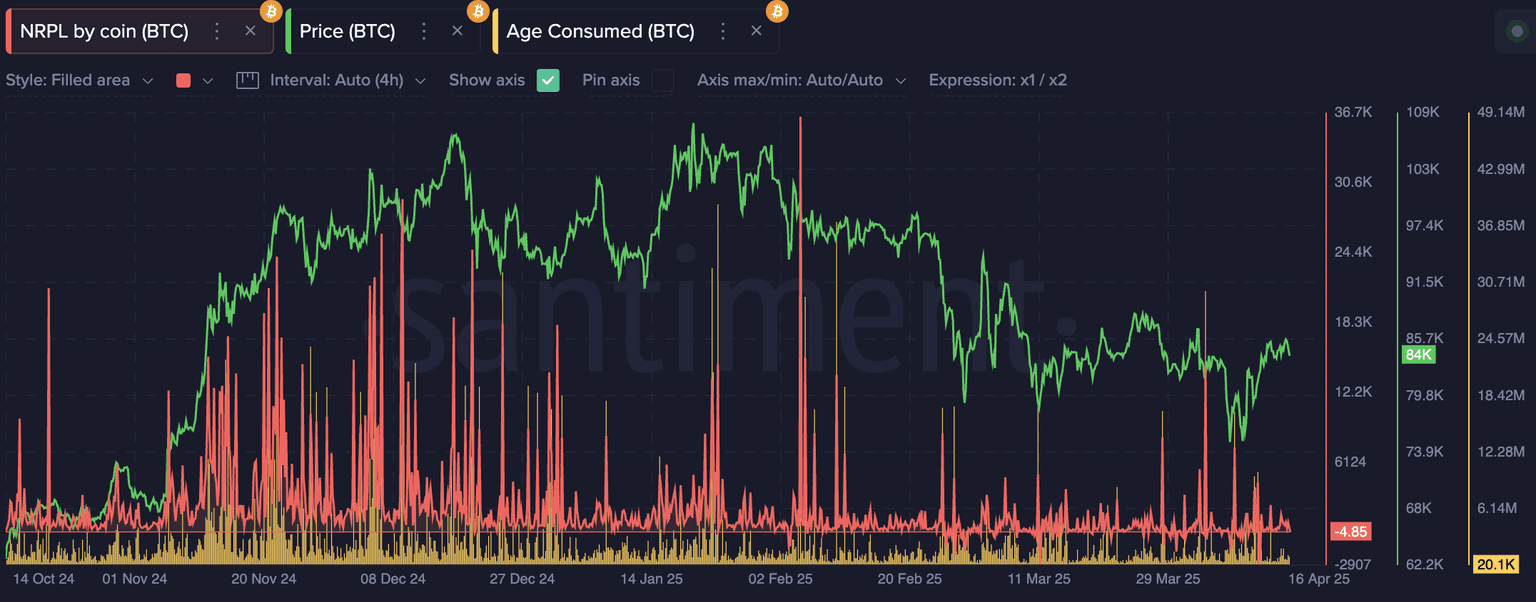Click Bitcoin badge on Price (BTC) tab
This screenshot has width=1536, height=602.
click(x=478, y=11)
